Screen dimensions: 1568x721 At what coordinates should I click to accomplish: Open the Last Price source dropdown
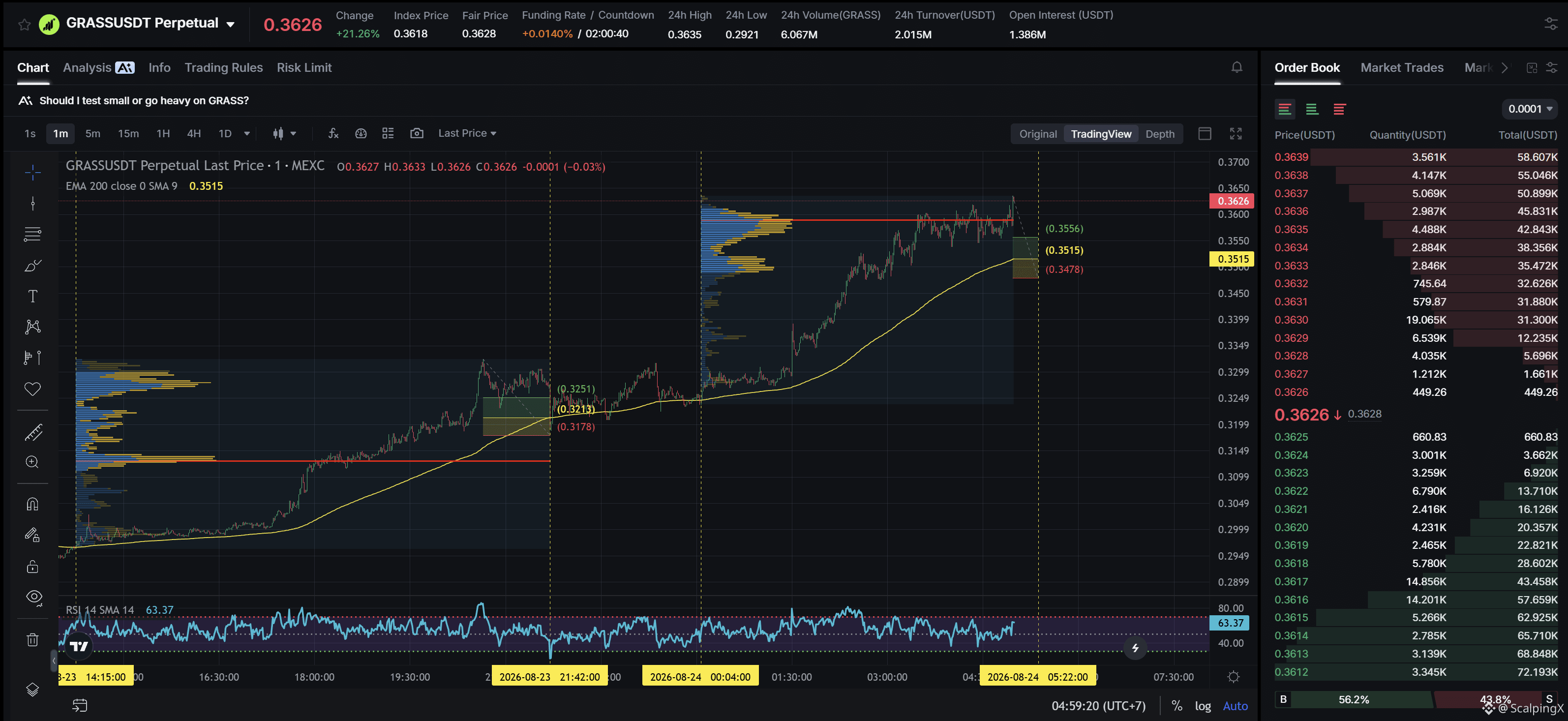click(x=467, y=133)
